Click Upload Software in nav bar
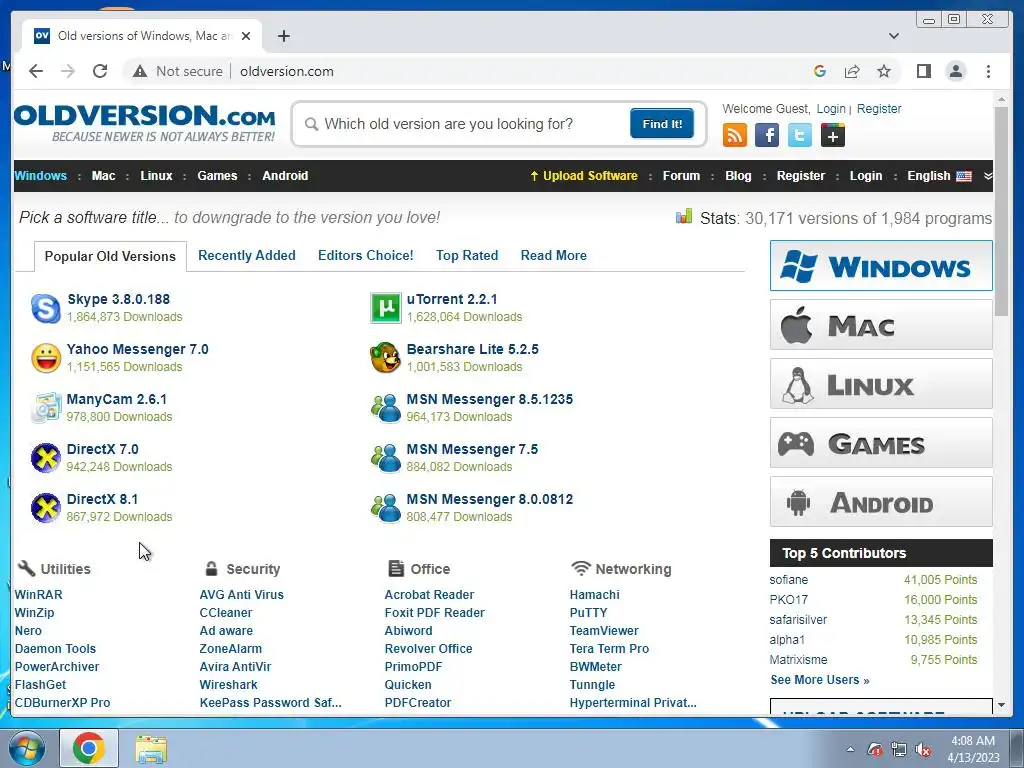The image size is (1024, 768). 584,176
